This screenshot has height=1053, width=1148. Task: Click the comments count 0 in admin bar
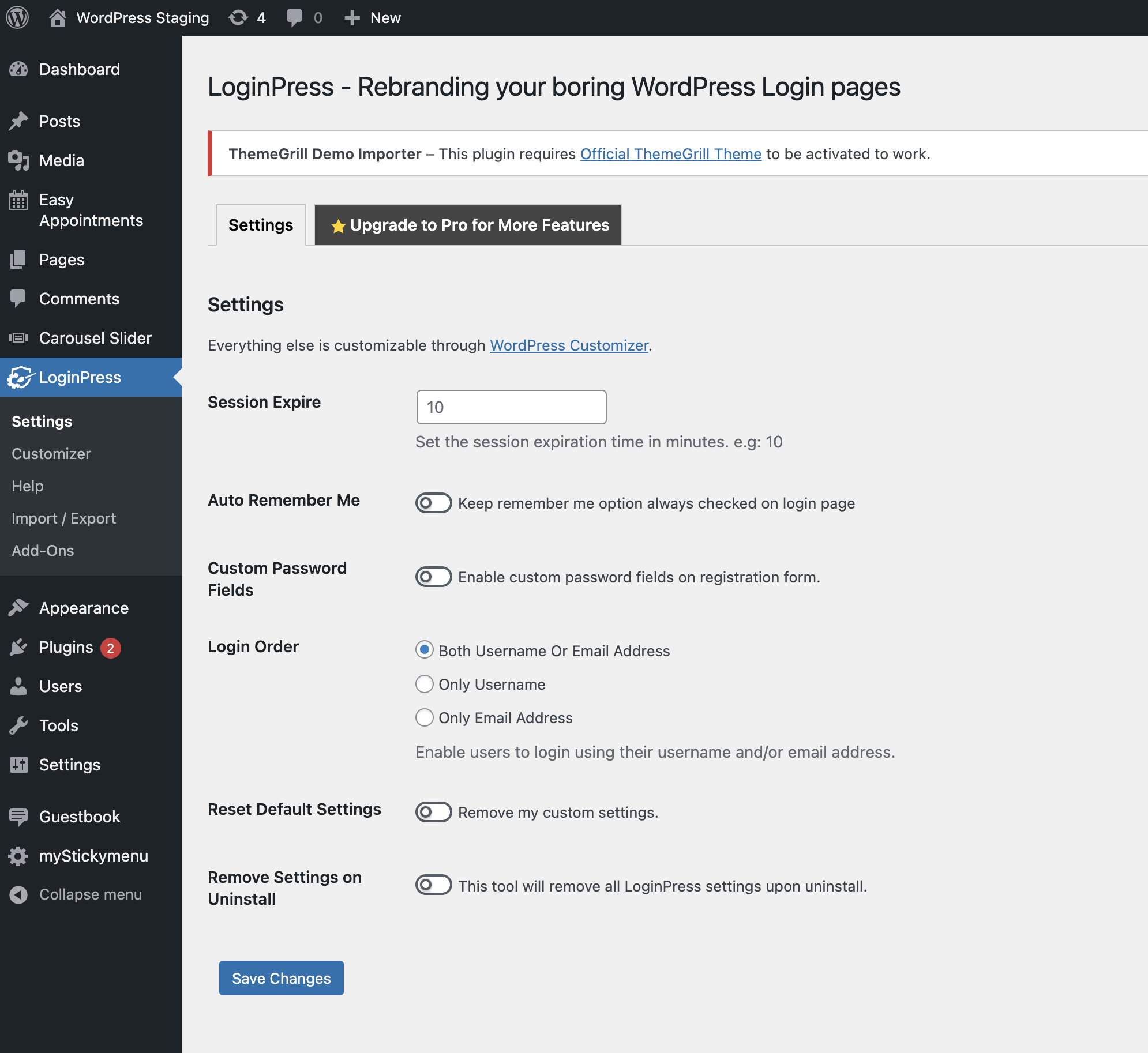pos(318,18)
